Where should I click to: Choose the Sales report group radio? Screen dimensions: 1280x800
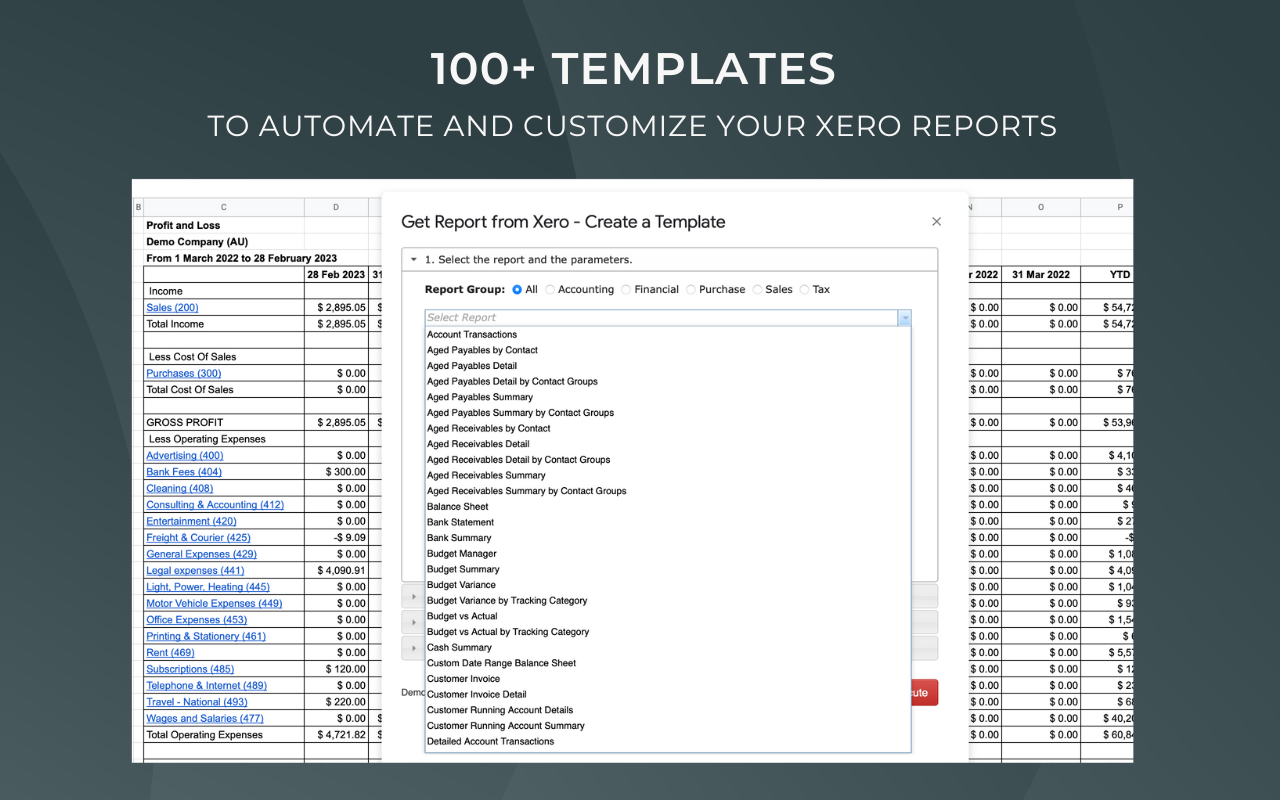(x=757, y=290)
